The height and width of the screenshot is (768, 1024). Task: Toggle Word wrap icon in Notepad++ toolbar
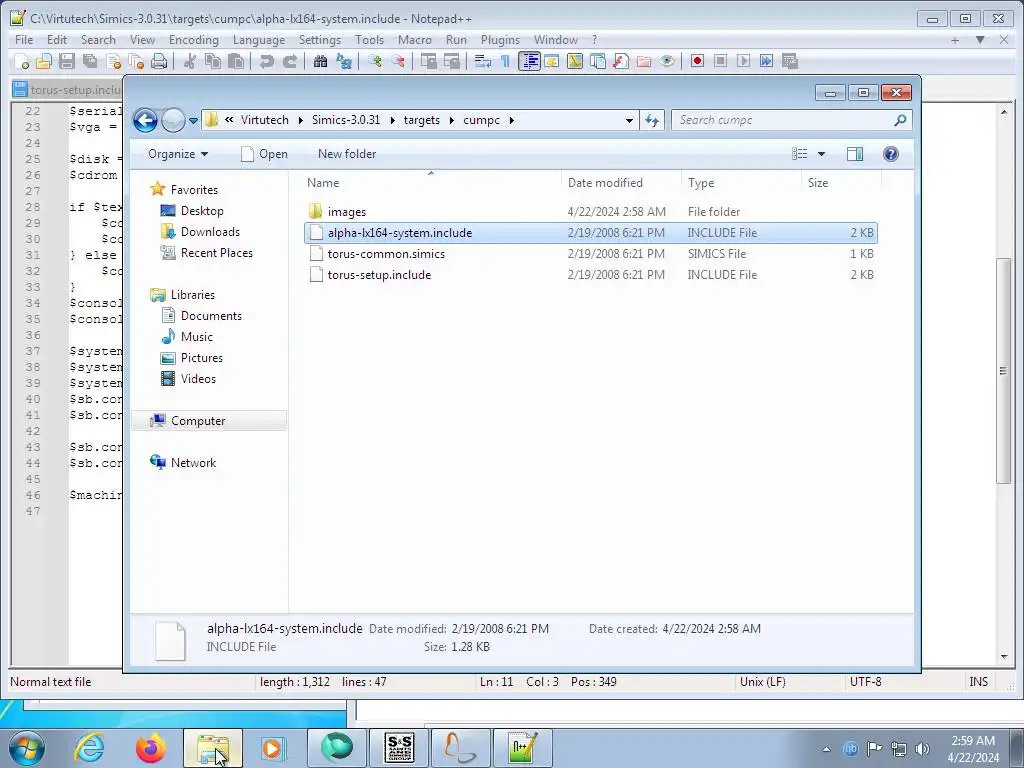(x=483, y=61)
